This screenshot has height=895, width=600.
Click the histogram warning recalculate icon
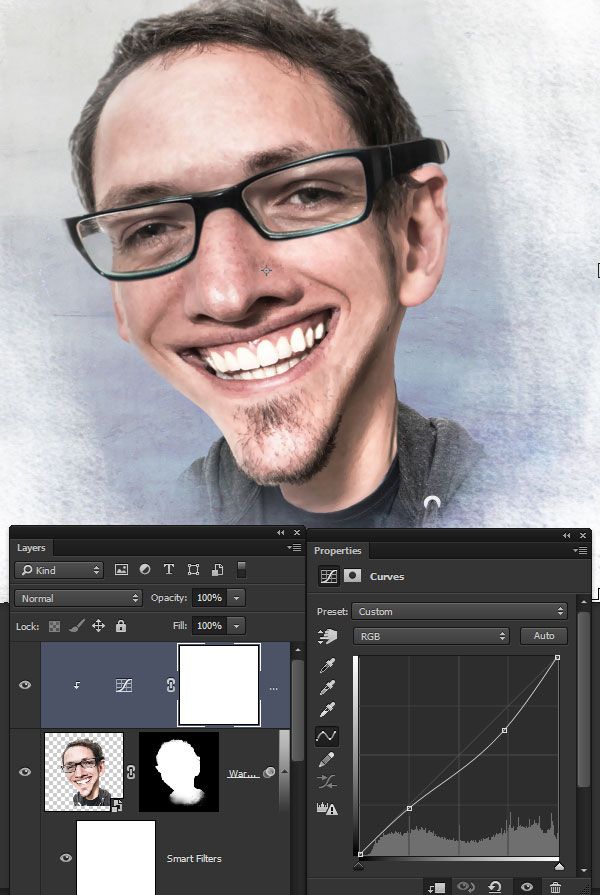click(x=327, y=808)
